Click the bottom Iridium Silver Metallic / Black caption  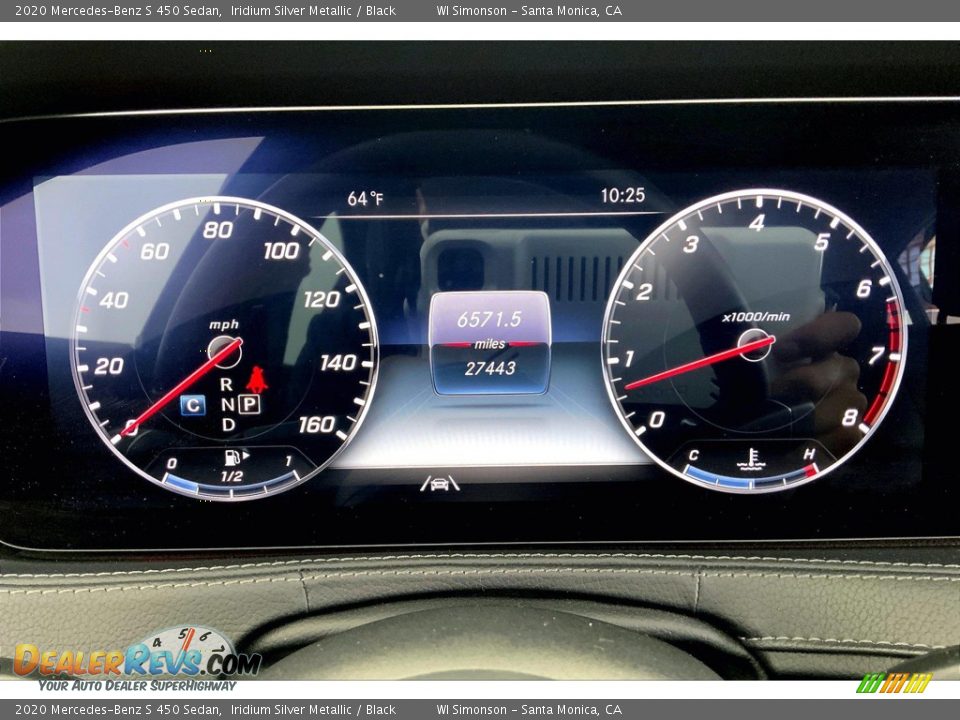coord(313,710)
